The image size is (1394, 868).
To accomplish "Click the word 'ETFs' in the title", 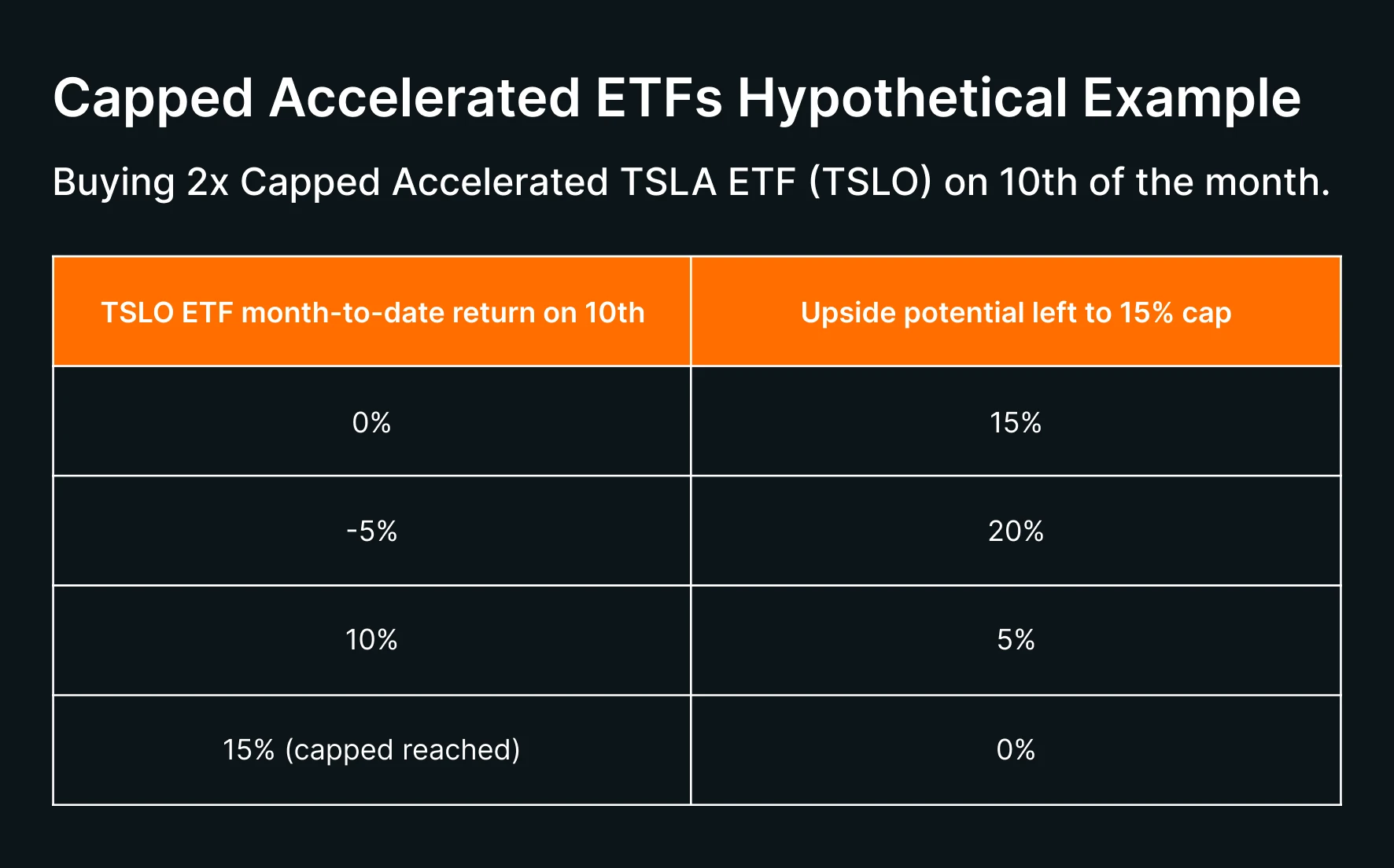I will (658, 98).
